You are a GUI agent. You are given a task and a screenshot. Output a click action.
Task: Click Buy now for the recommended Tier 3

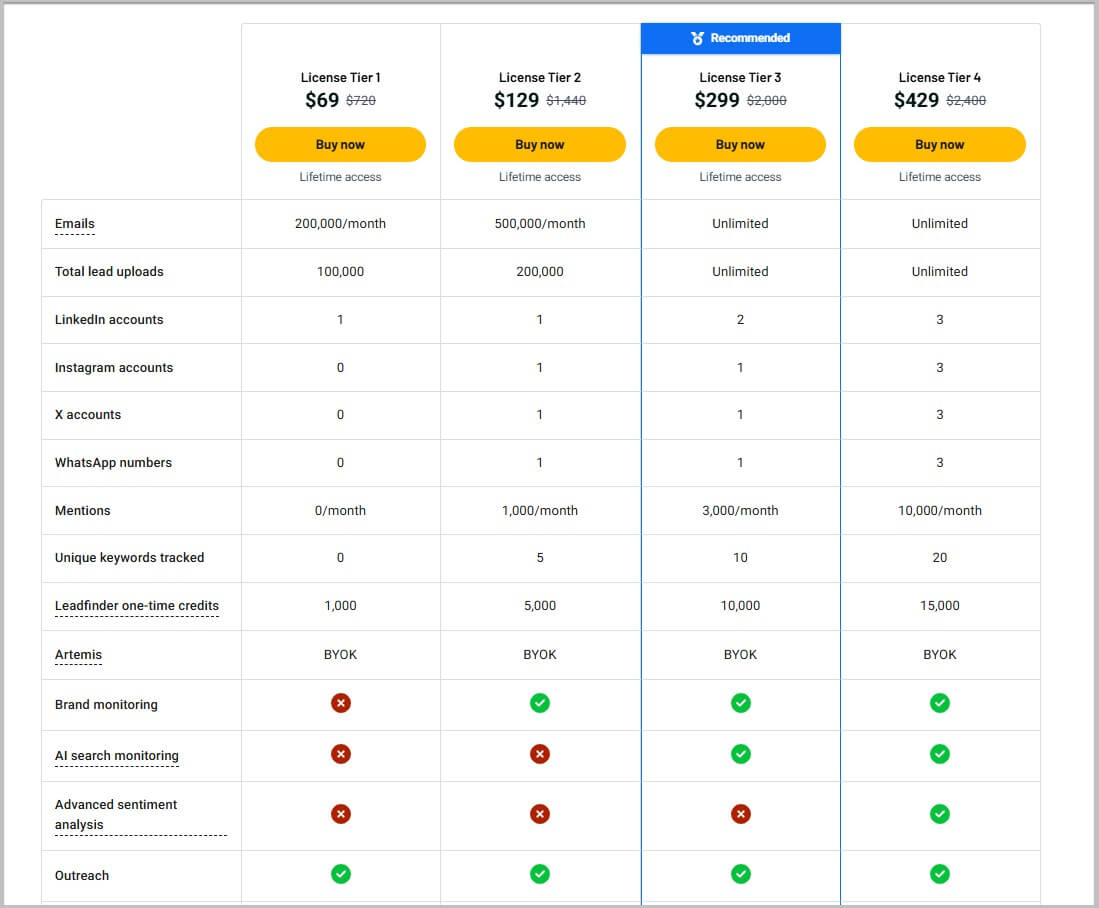pyautogui.click(x=740, y=144)
